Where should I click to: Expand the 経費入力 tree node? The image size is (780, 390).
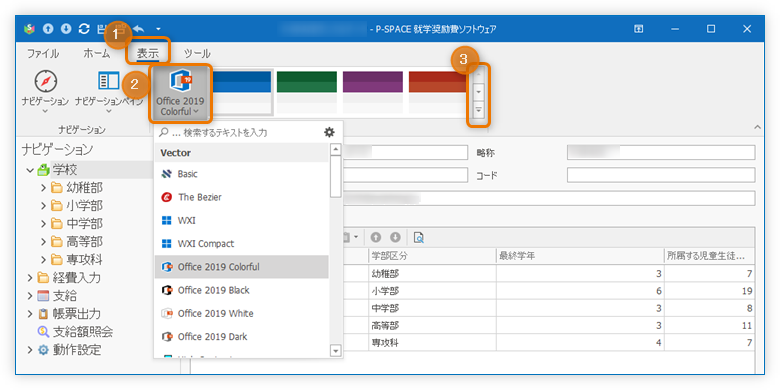[x=31, y=278]
